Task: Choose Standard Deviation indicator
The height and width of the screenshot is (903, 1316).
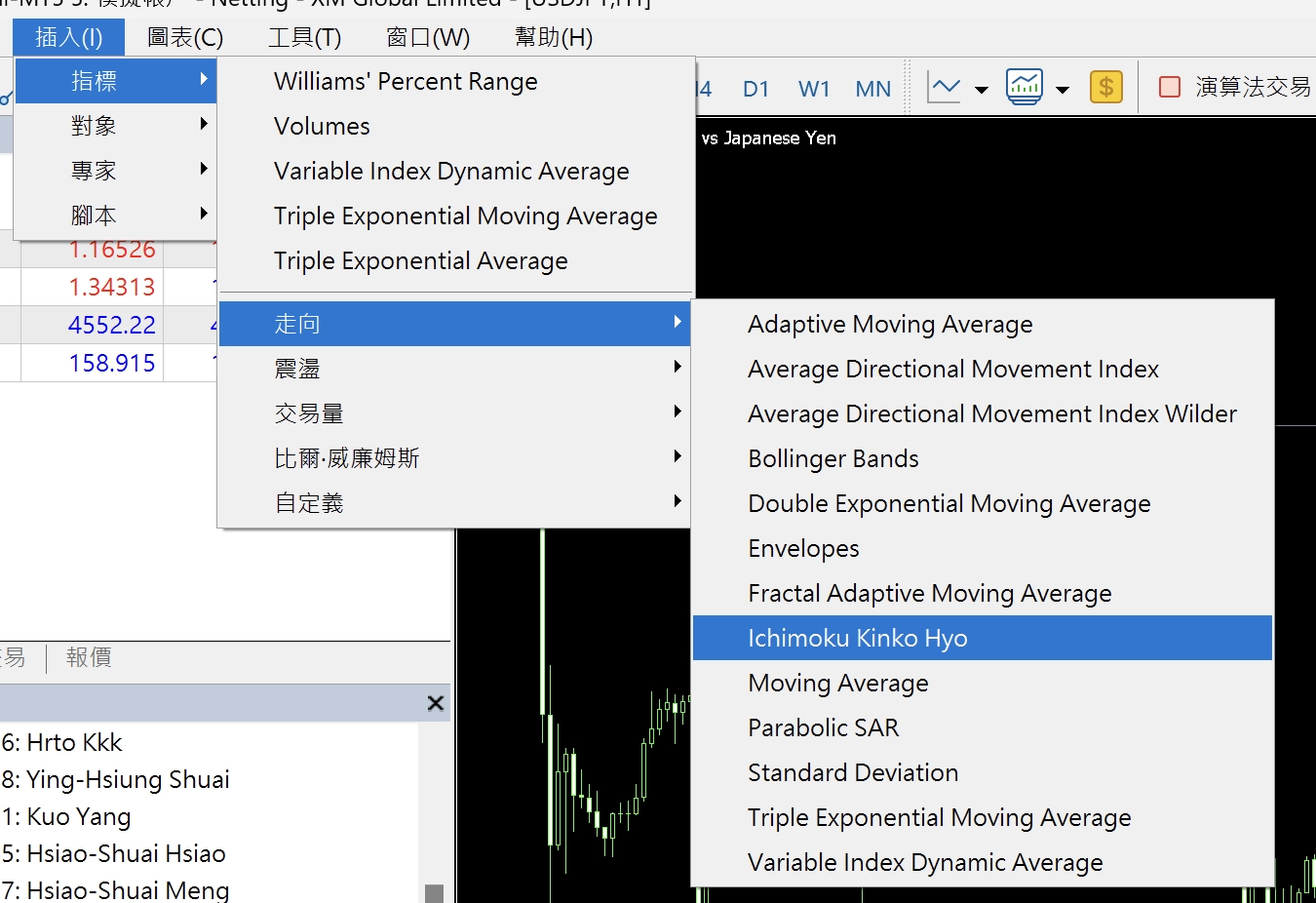Action: 983,773
